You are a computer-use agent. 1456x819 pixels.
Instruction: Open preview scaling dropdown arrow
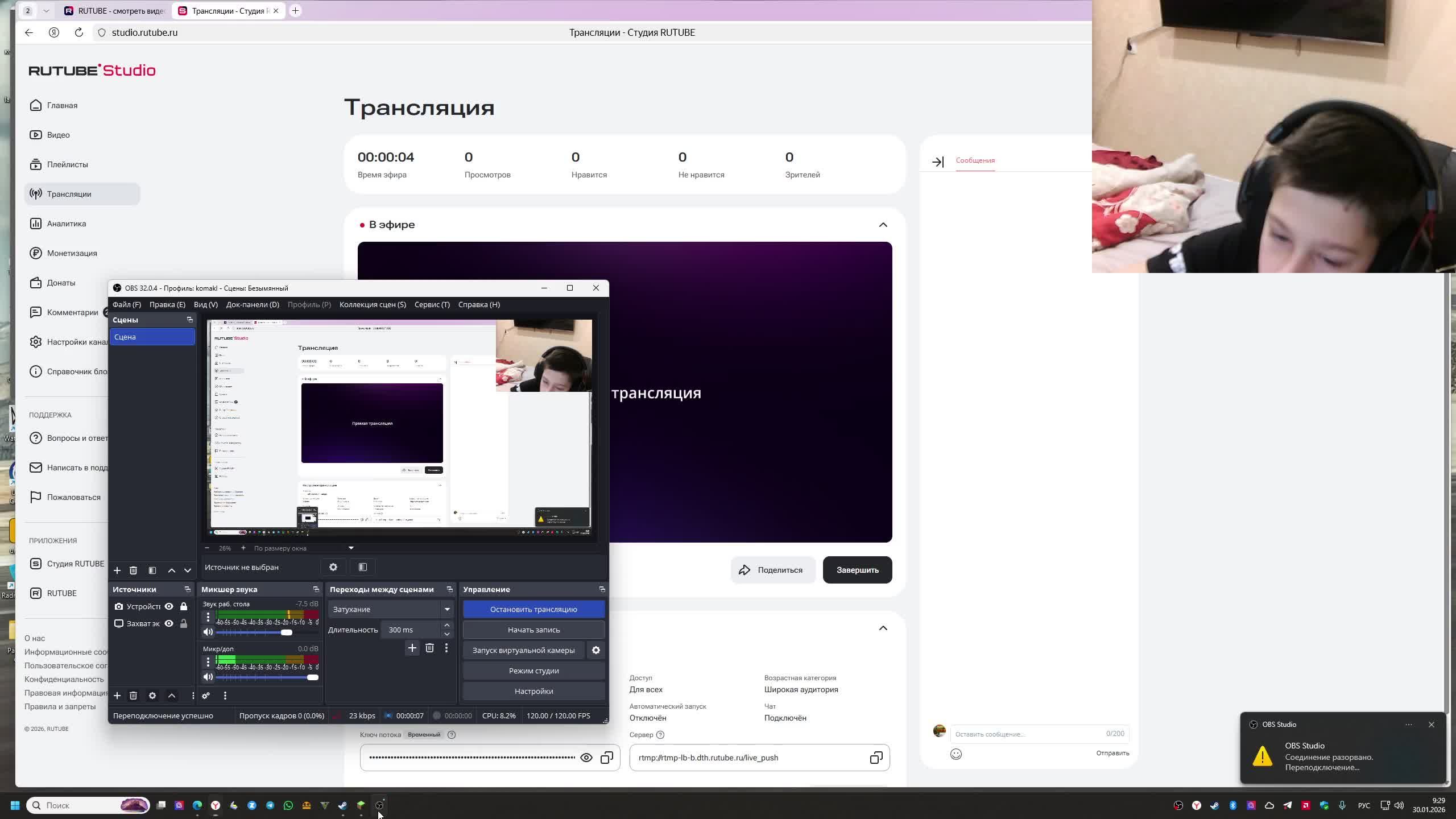coord(351,548)
